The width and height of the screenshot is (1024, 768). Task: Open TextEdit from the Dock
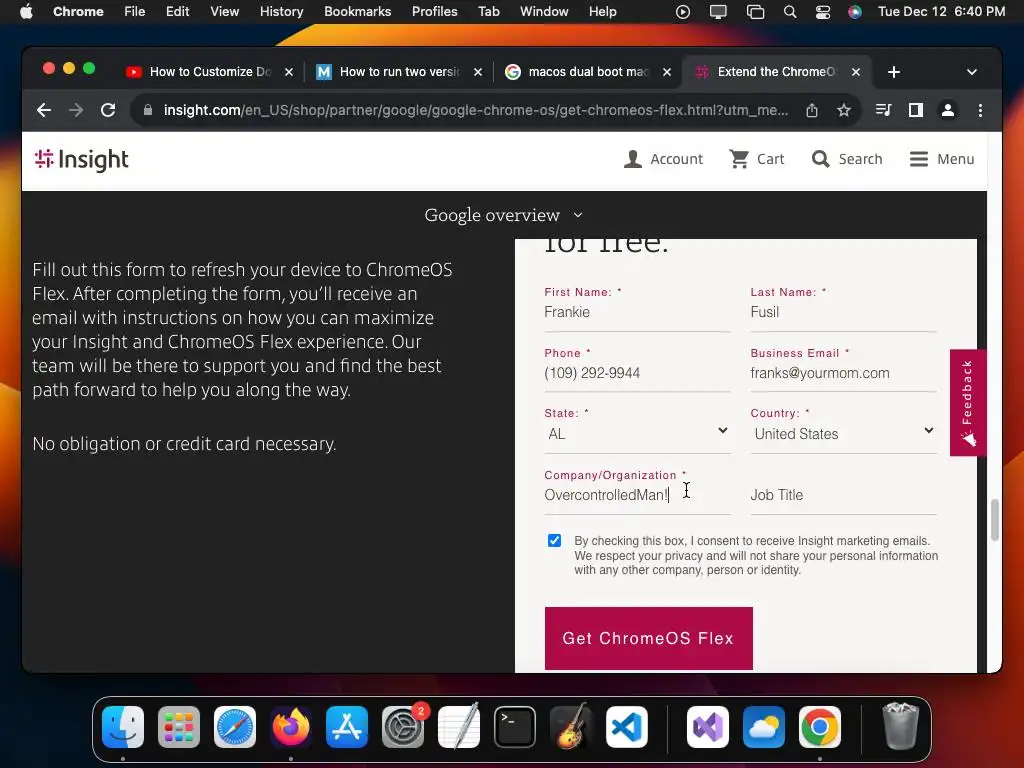click(x=459, y=727)
